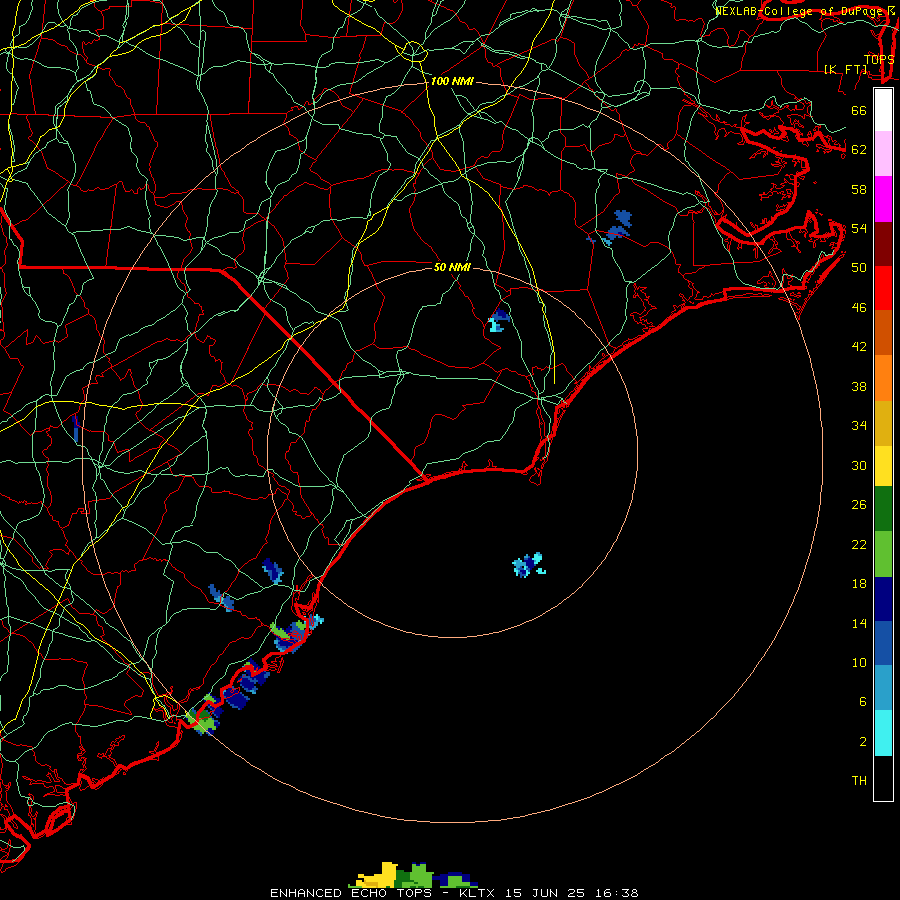Click the "18" legend value
The width and height of the screenshot is (900, 900).
pyautogui.click(x=859, y=584)
